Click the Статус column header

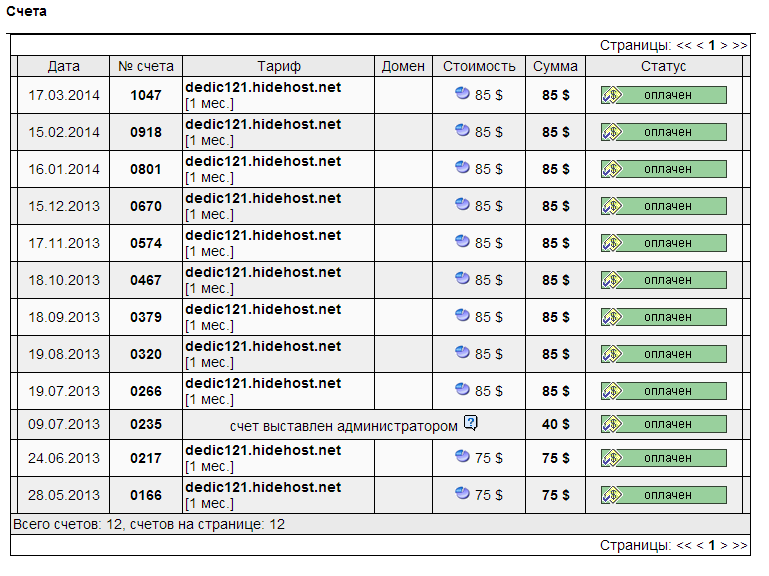(664, 66)
